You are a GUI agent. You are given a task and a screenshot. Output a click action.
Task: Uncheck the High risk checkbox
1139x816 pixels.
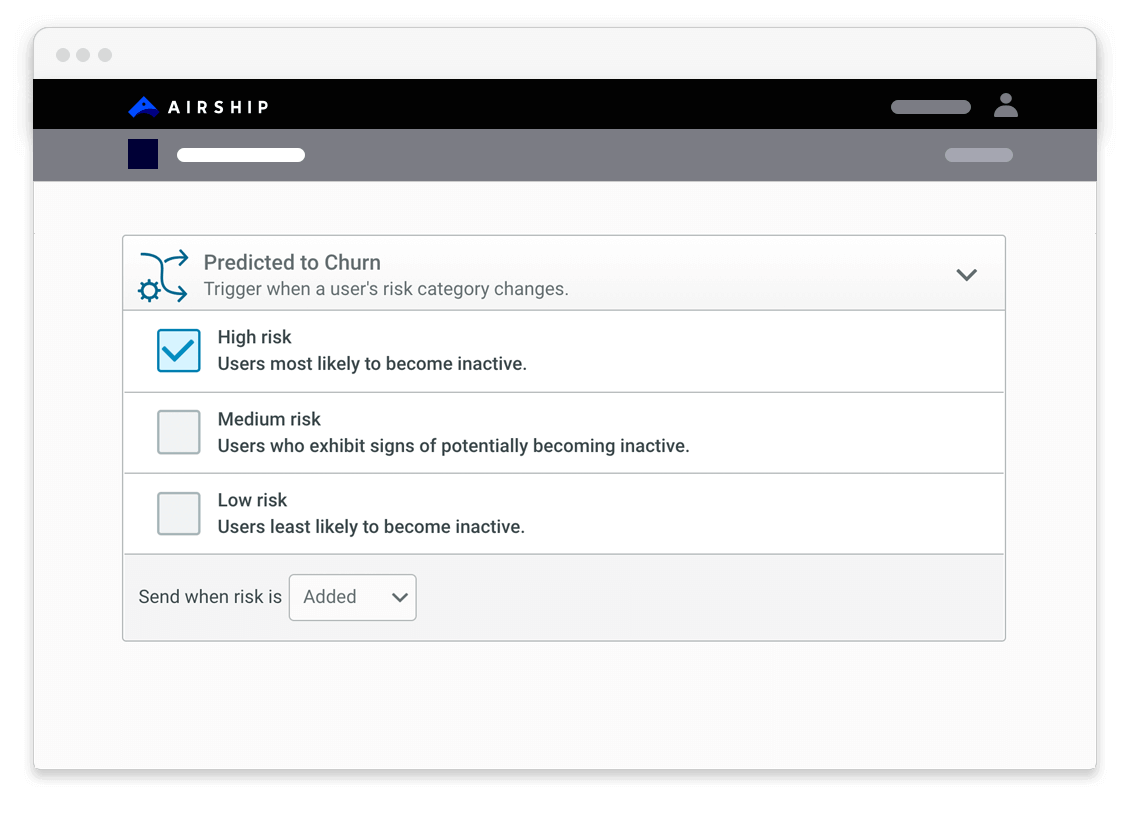point(178,351)
